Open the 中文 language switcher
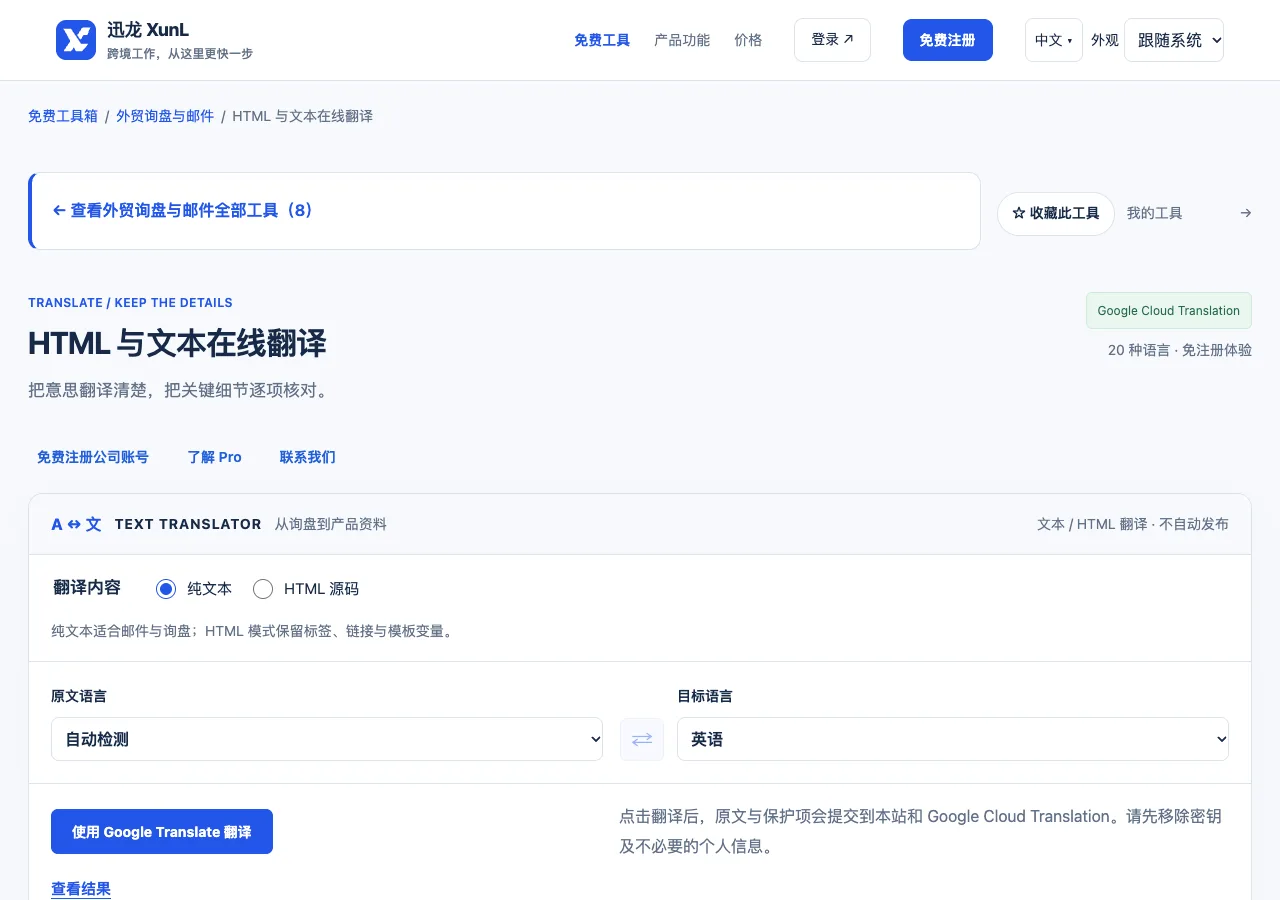1280x900 pixels. tap(1054, 40)
